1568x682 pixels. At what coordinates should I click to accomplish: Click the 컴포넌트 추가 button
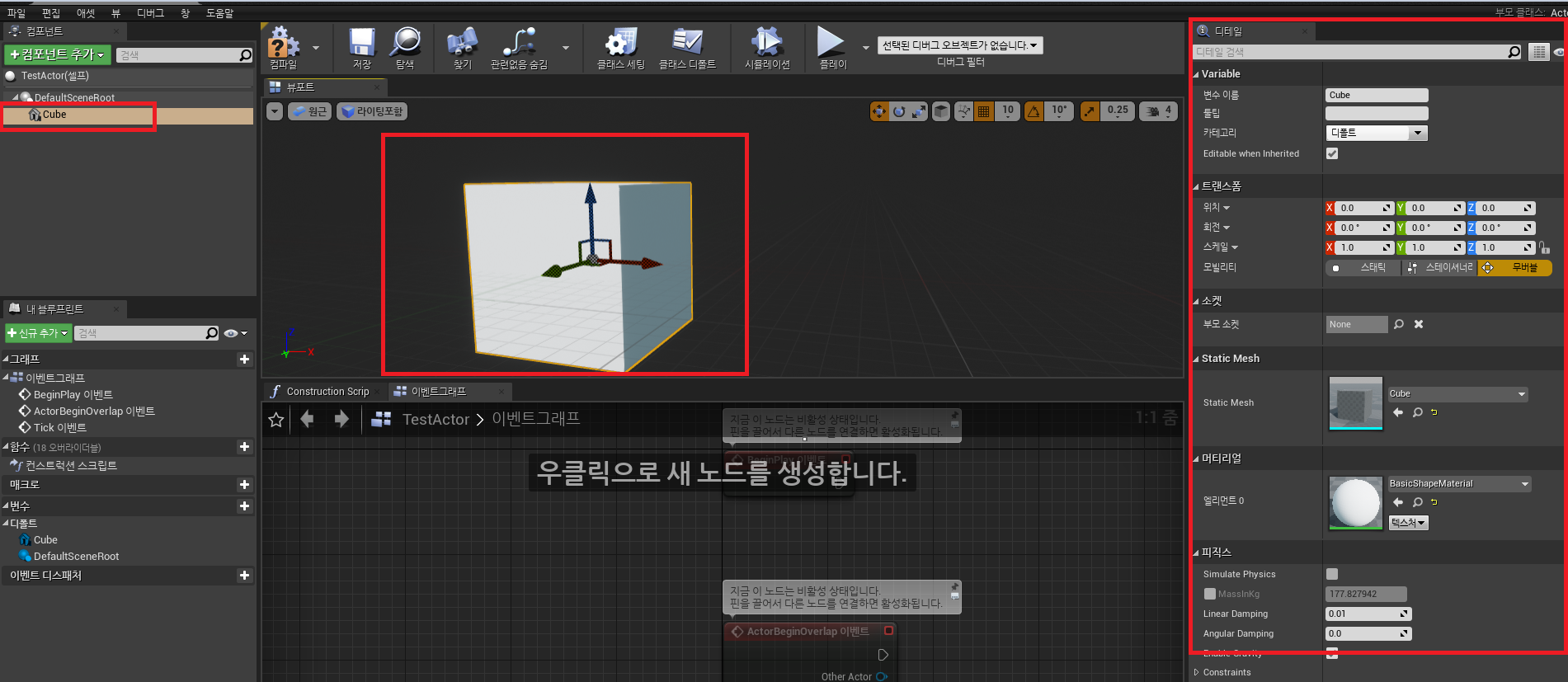(x=58, y=54)
